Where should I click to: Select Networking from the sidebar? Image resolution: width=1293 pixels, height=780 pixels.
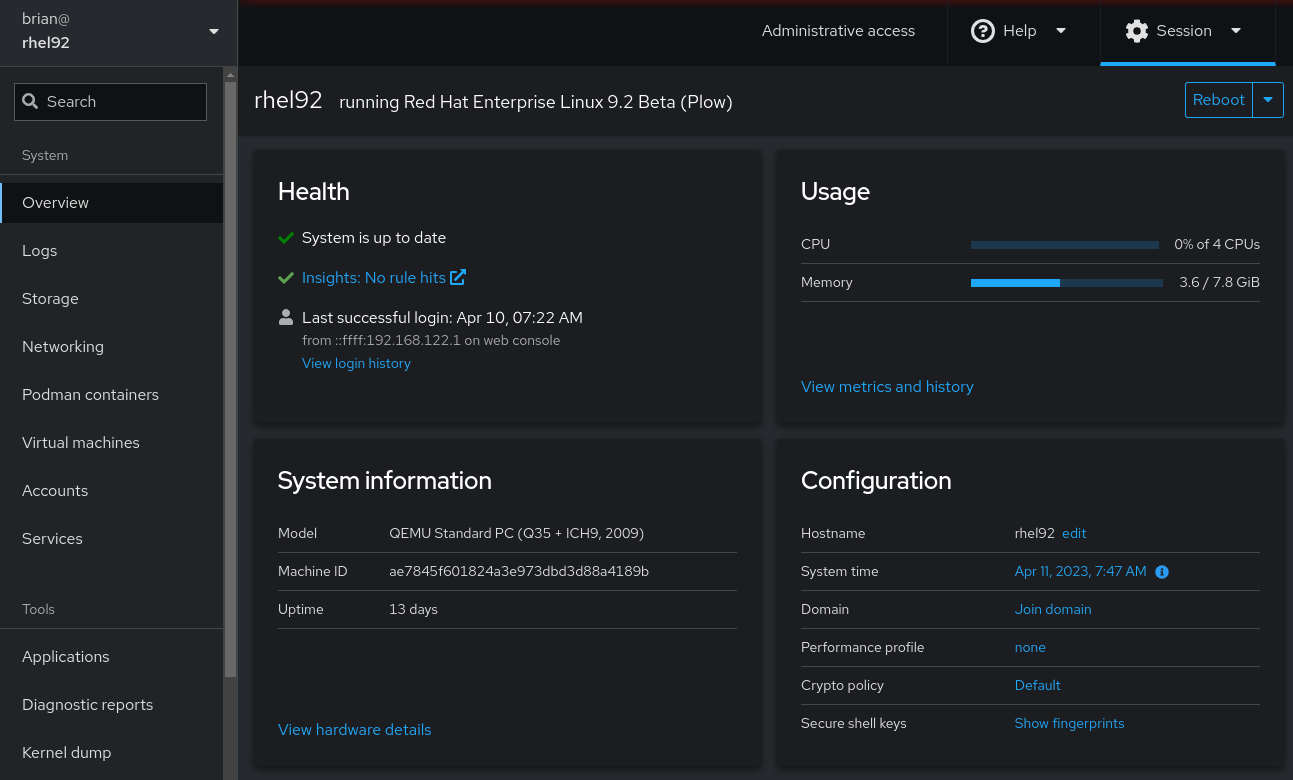tap(63, 347)
